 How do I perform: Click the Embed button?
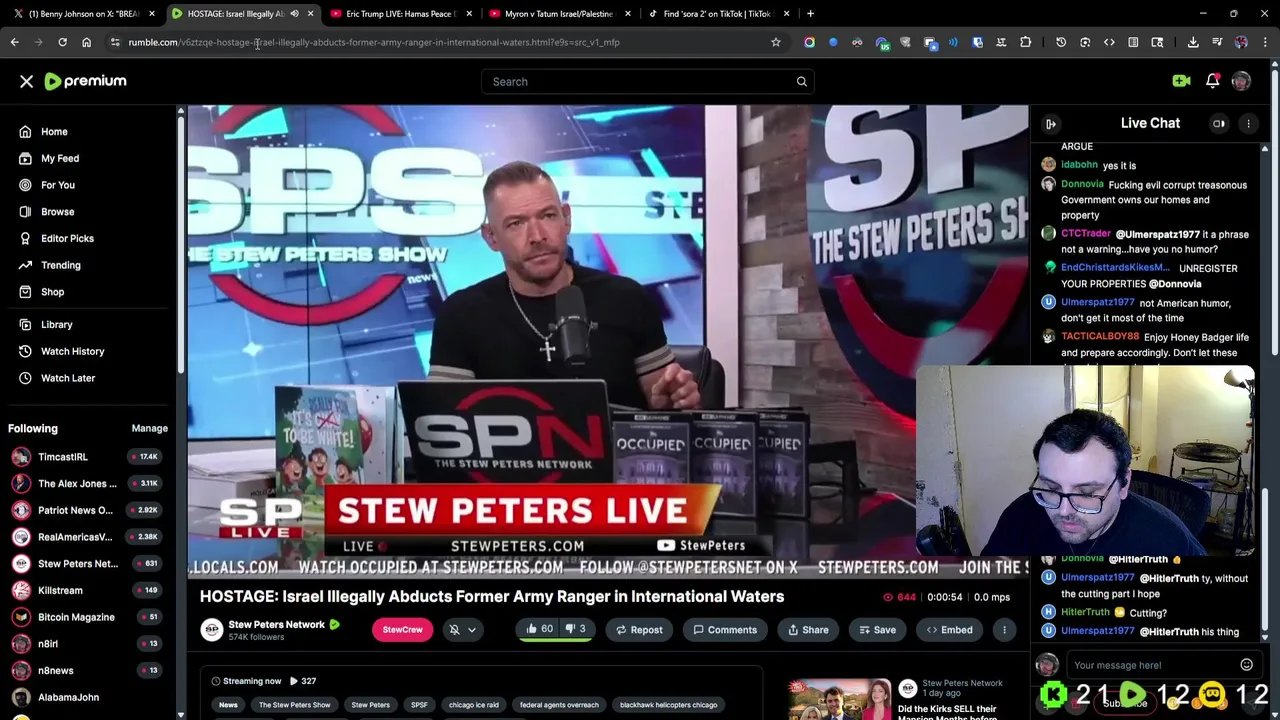[949, 630]
